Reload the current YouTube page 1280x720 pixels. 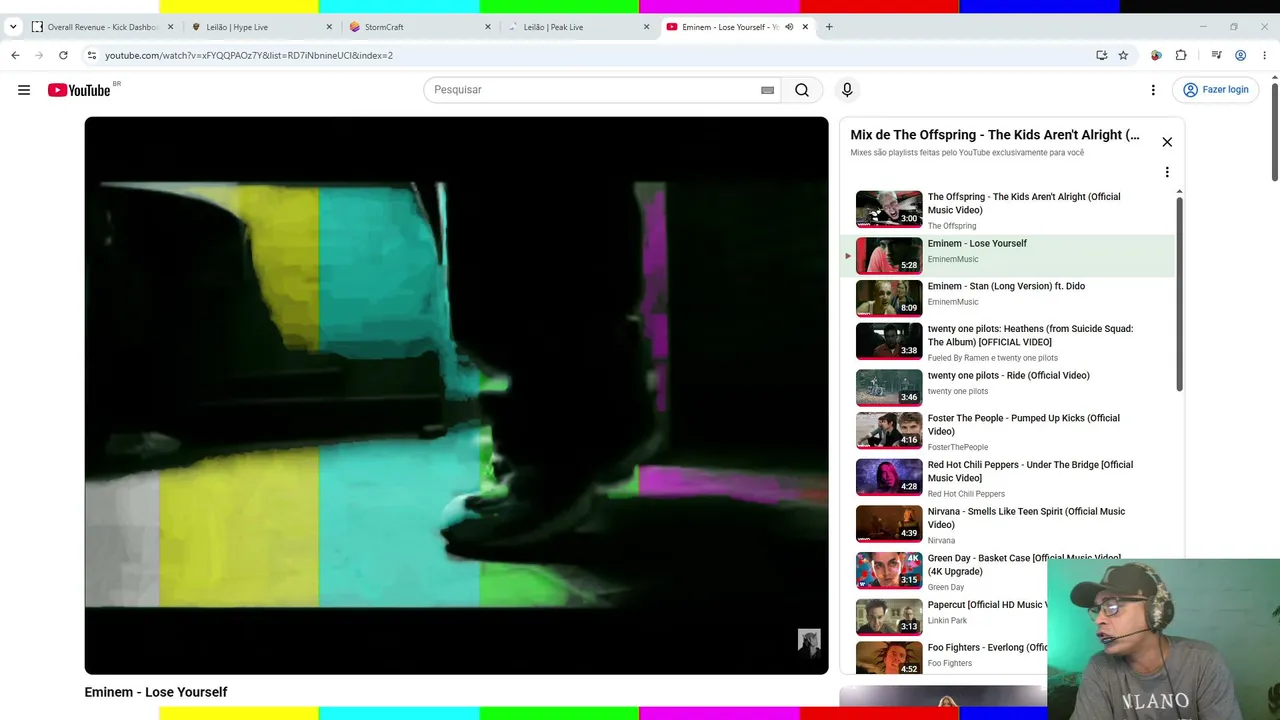(x=63, y=55)
